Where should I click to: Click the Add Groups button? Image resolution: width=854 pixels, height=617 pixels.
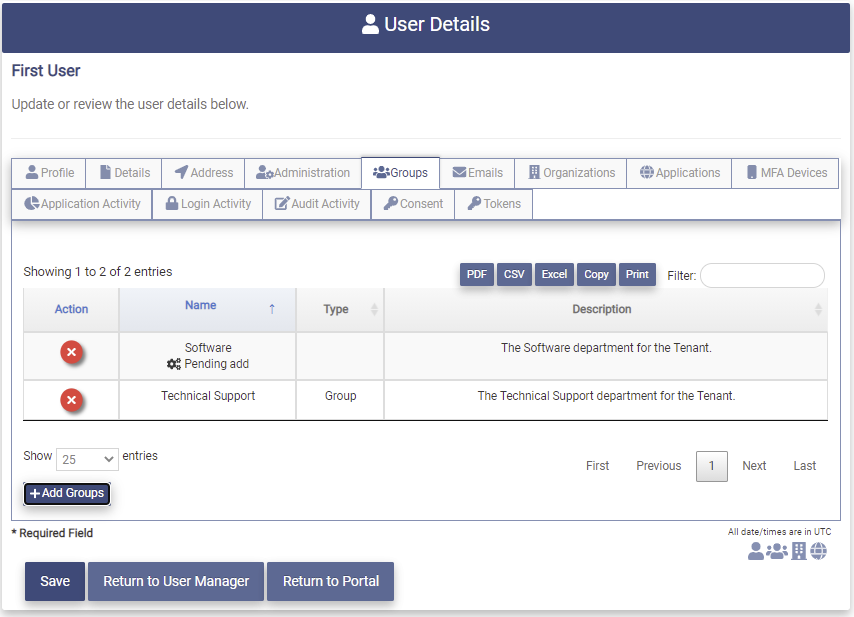click(x=67, y=493)
